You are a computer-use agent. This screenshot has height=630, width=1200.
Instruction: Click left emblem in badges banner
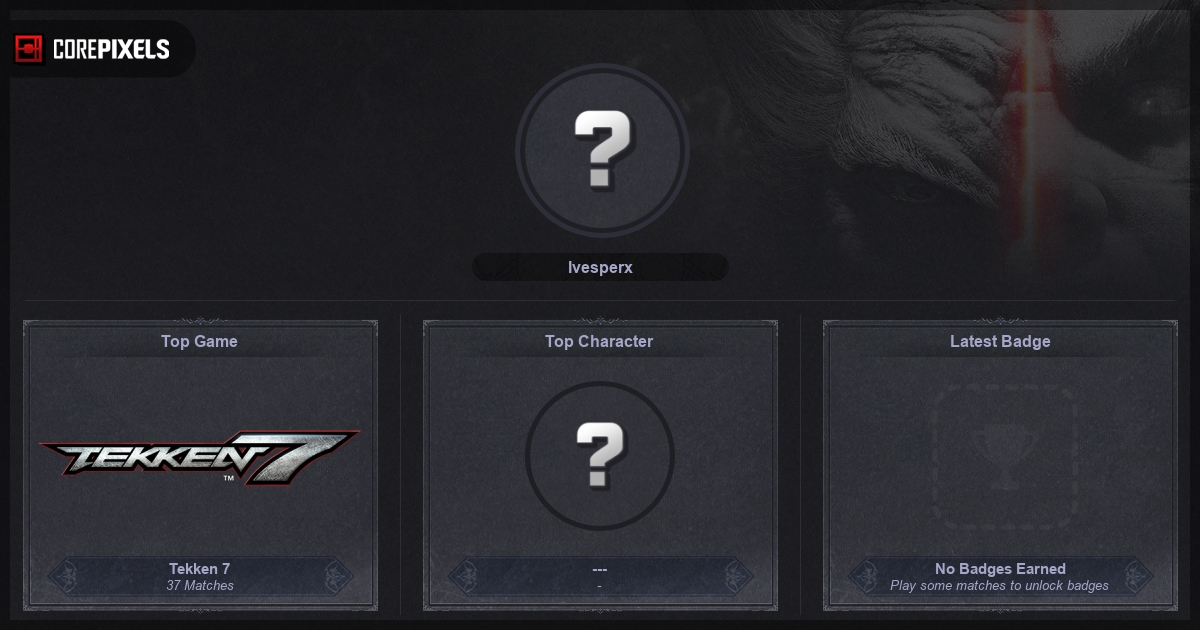pyautogui.click(x=864, y=577)
